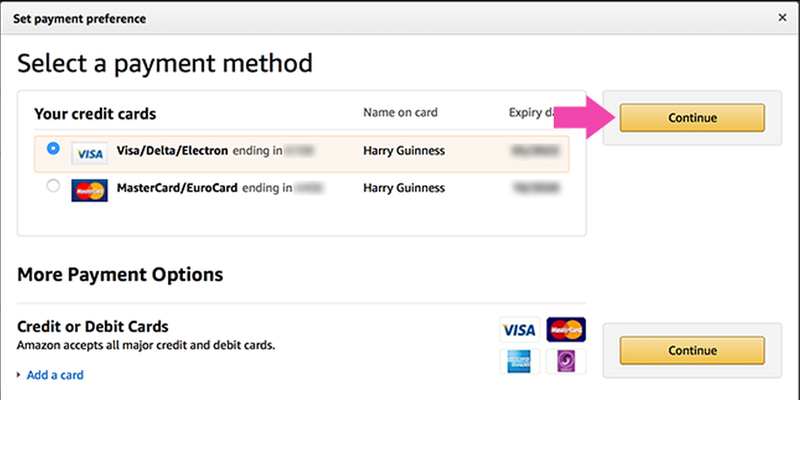The height and width of the screenshot is (450, 800).
Task: Click the MasterCard icon under More Payment Options
Action: click(566, 330)
